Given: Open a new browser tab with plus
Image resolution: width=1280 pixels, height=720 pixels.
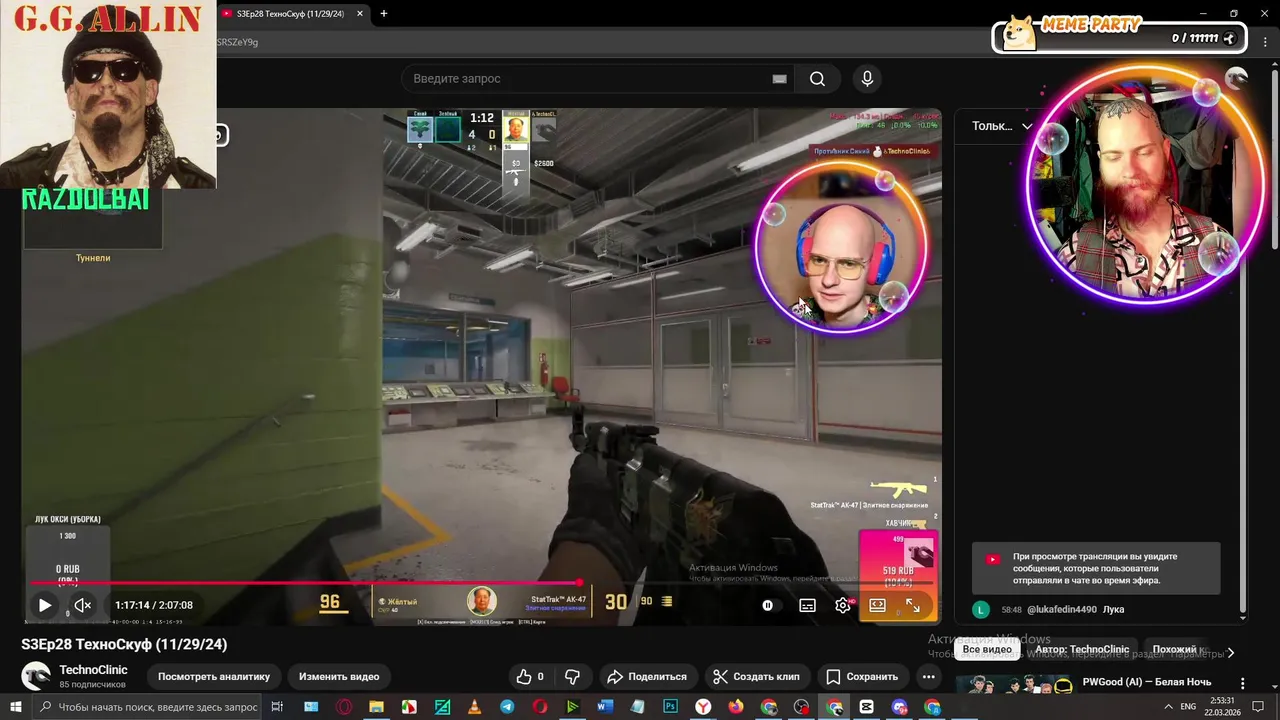Looking at the screenshot, I should click(383, 13).
